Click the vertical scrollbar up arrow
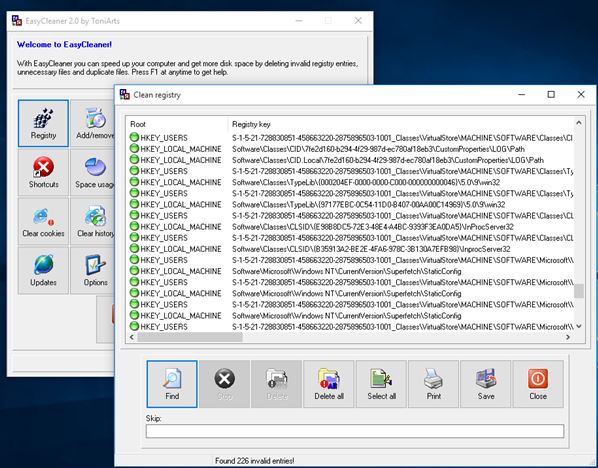 [579, 123]
